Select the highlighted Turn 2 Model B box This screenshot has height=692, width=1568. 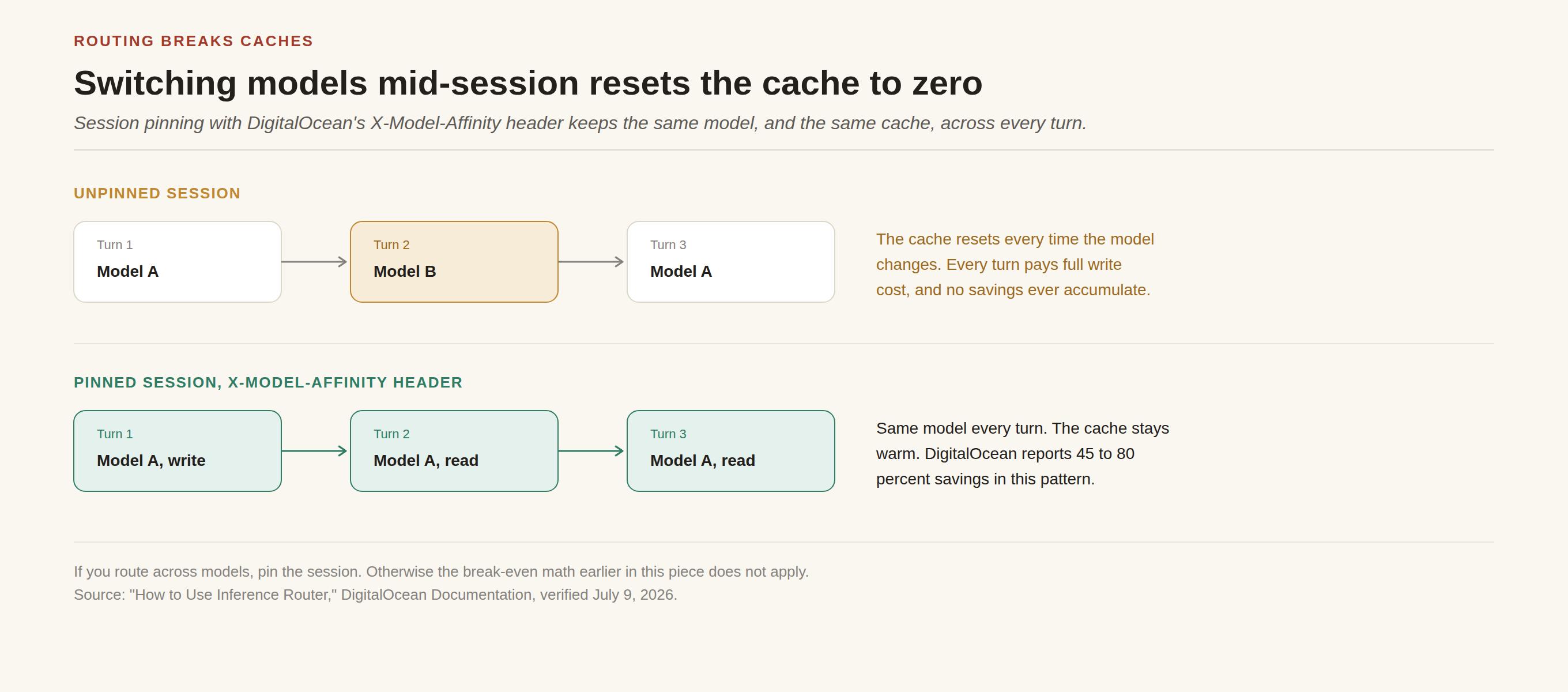coord(454,262)
